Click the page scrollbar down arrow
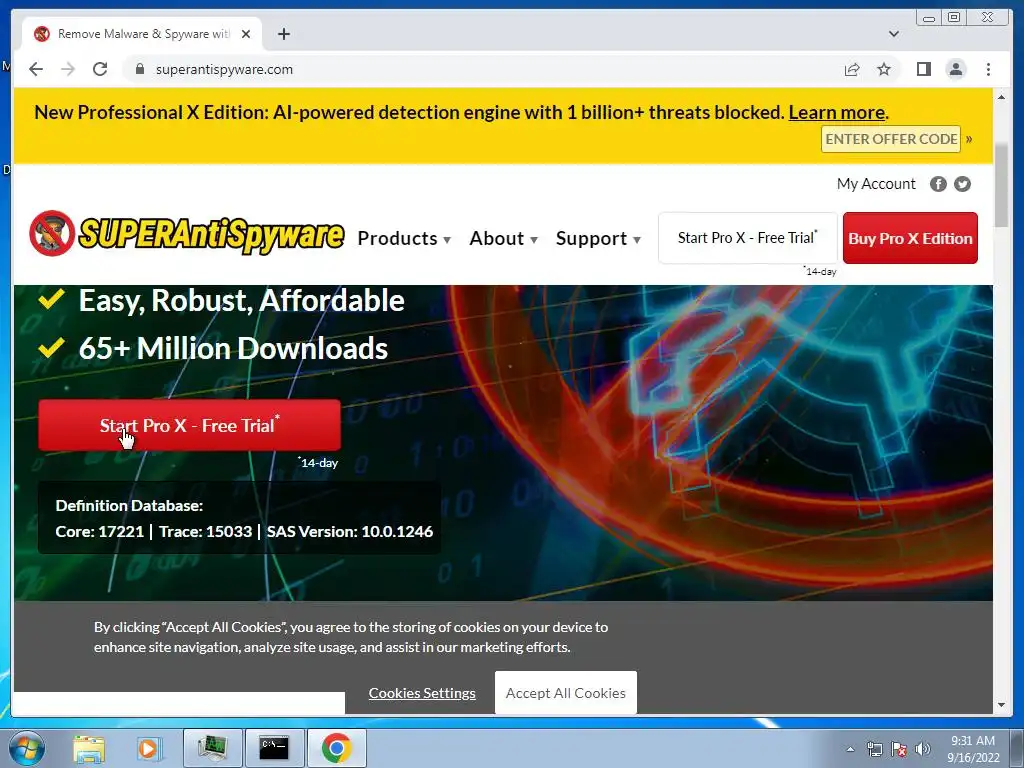This screenshot has width=1024, height=768. (1001, 705)
